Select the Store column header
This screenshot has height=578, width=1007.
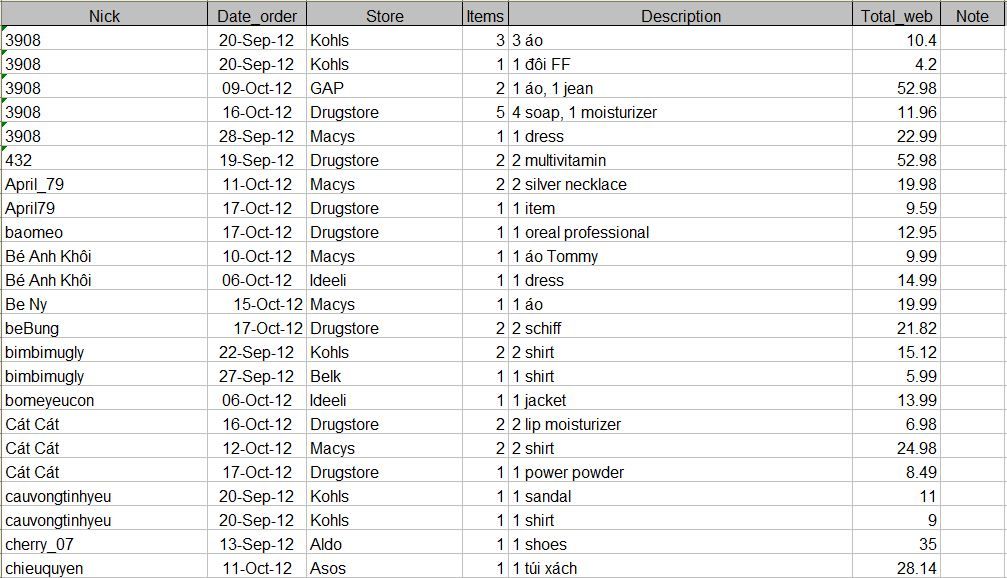coord(385,16)
